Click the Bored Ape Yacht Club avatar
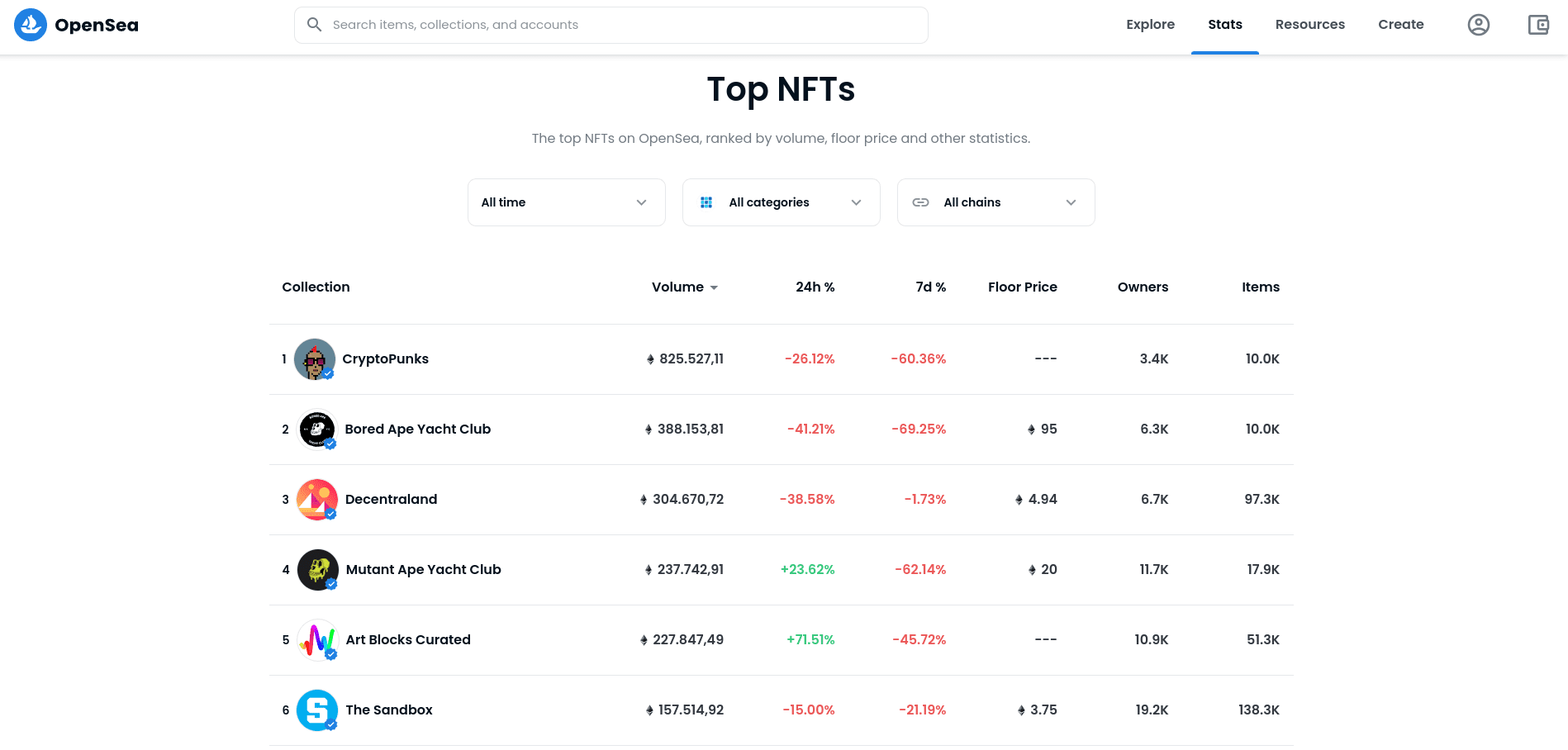Viewport: 1568px width, 750px height. [317, 430]
